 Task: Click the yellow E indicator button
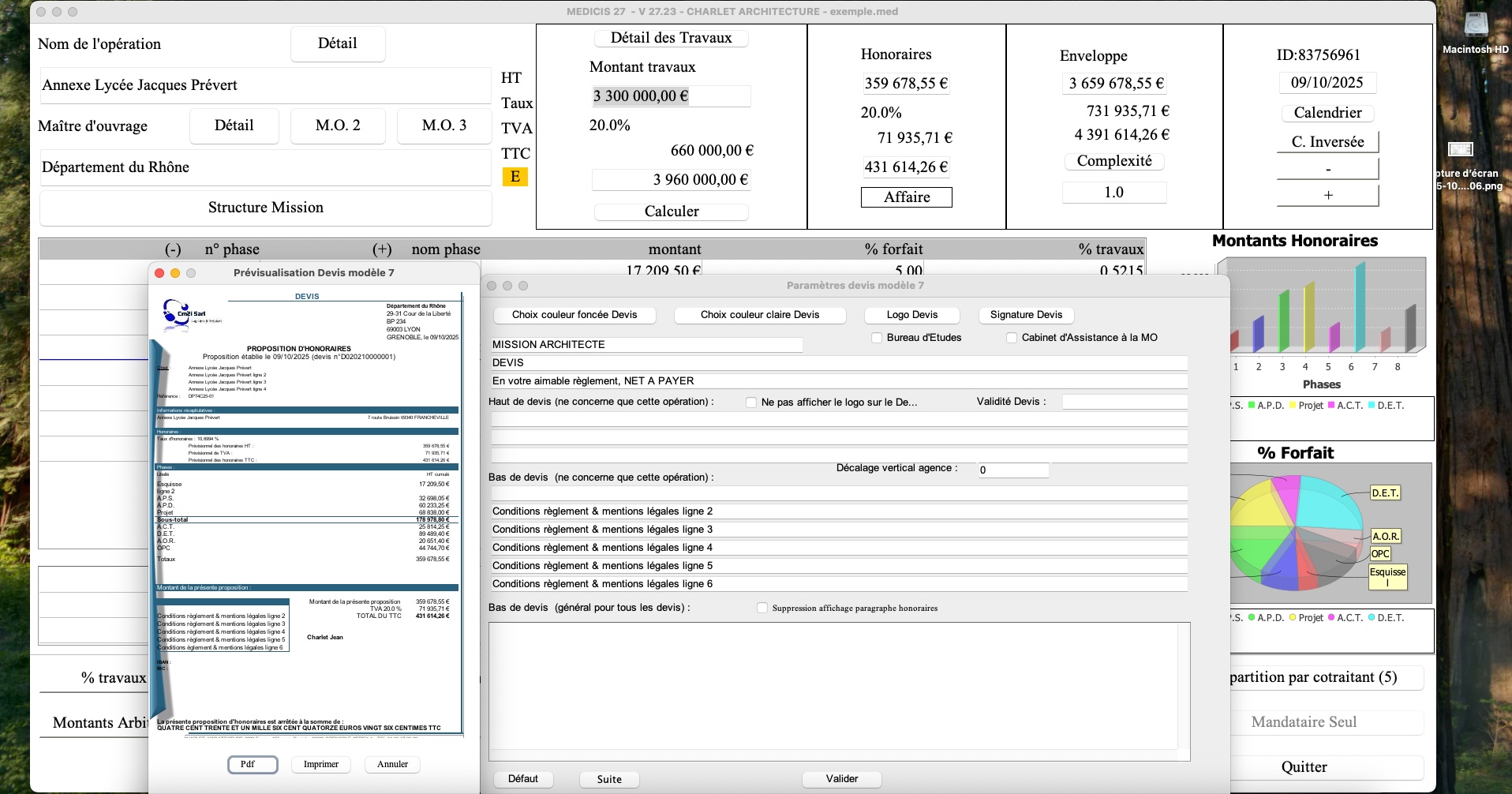click(515, 177)
